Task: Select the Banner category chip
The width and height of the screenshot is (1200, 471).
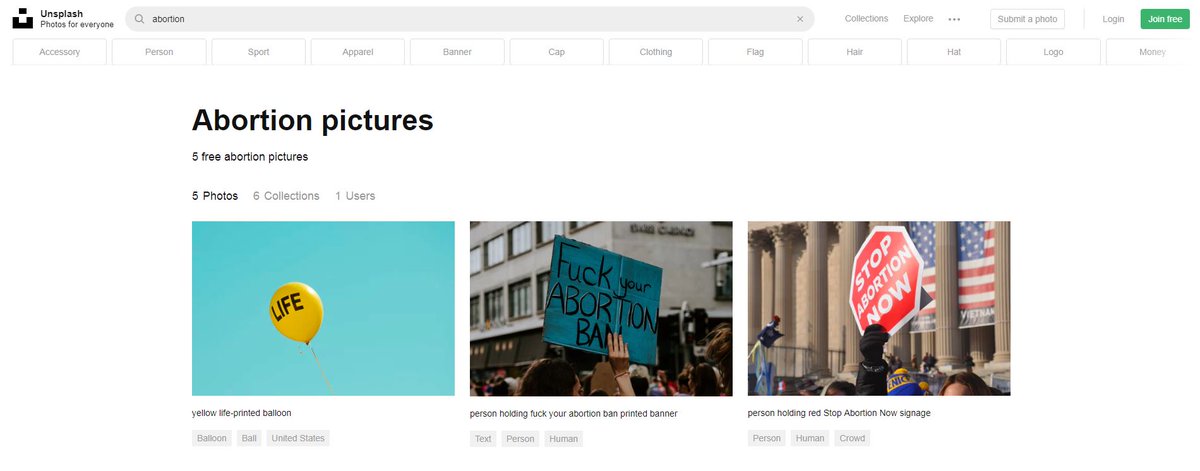Action: 457,52
